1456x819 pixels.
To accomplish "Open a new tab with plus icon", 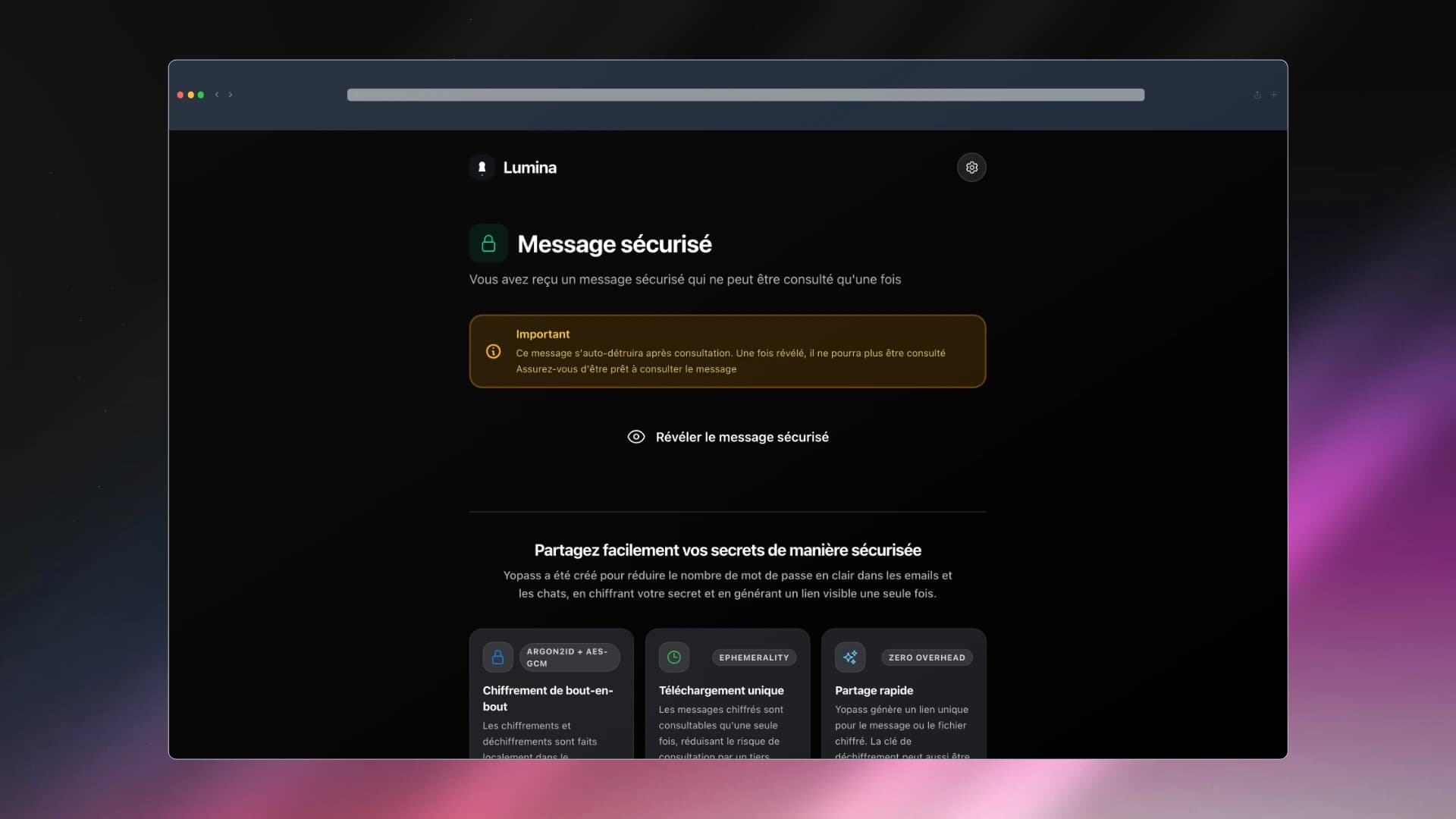I will tap(1274, 95).
